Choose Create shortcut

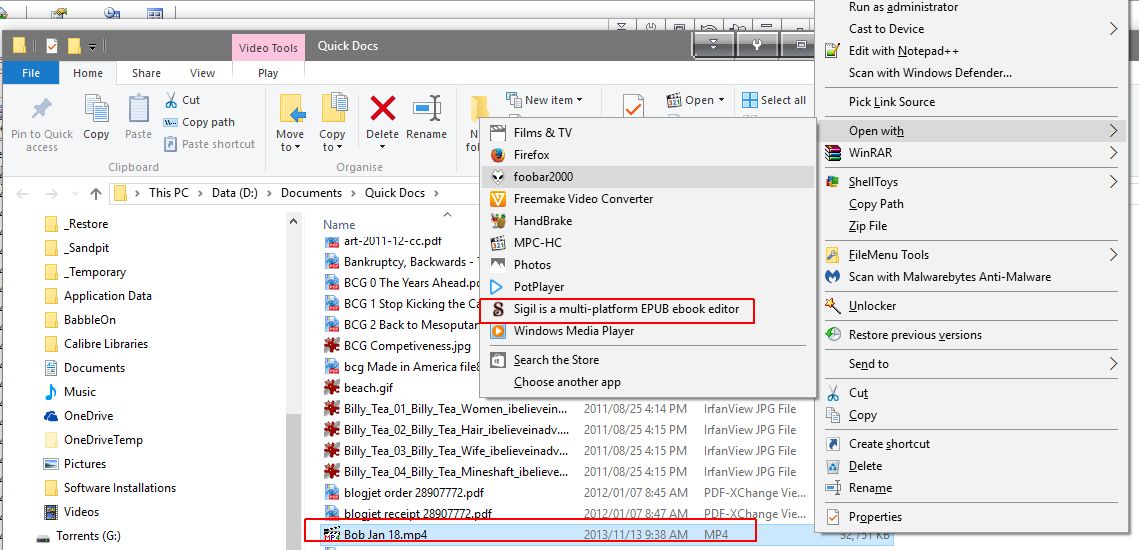click(889, 444)
